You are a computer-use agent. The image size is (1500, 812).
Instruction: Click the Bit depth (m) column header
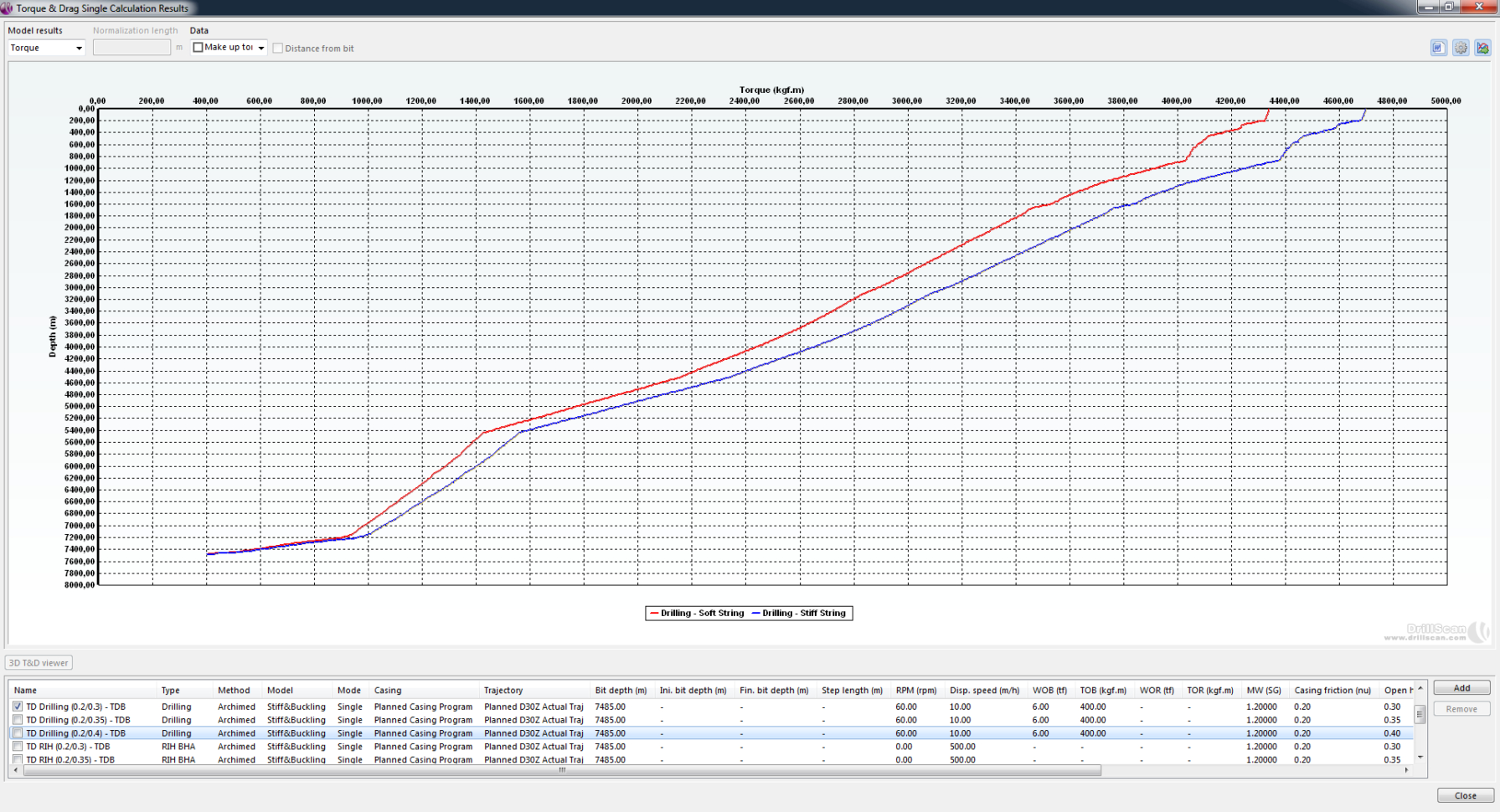[x=621, y=691]
